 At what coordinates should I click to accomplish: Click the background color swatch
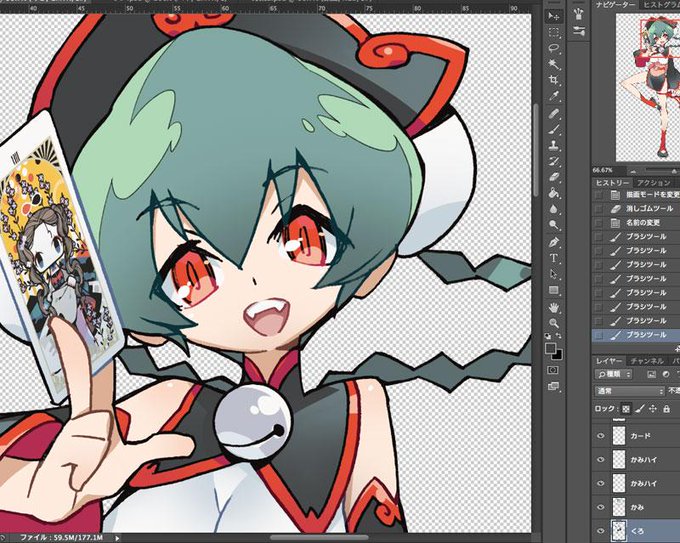(558, 355)
